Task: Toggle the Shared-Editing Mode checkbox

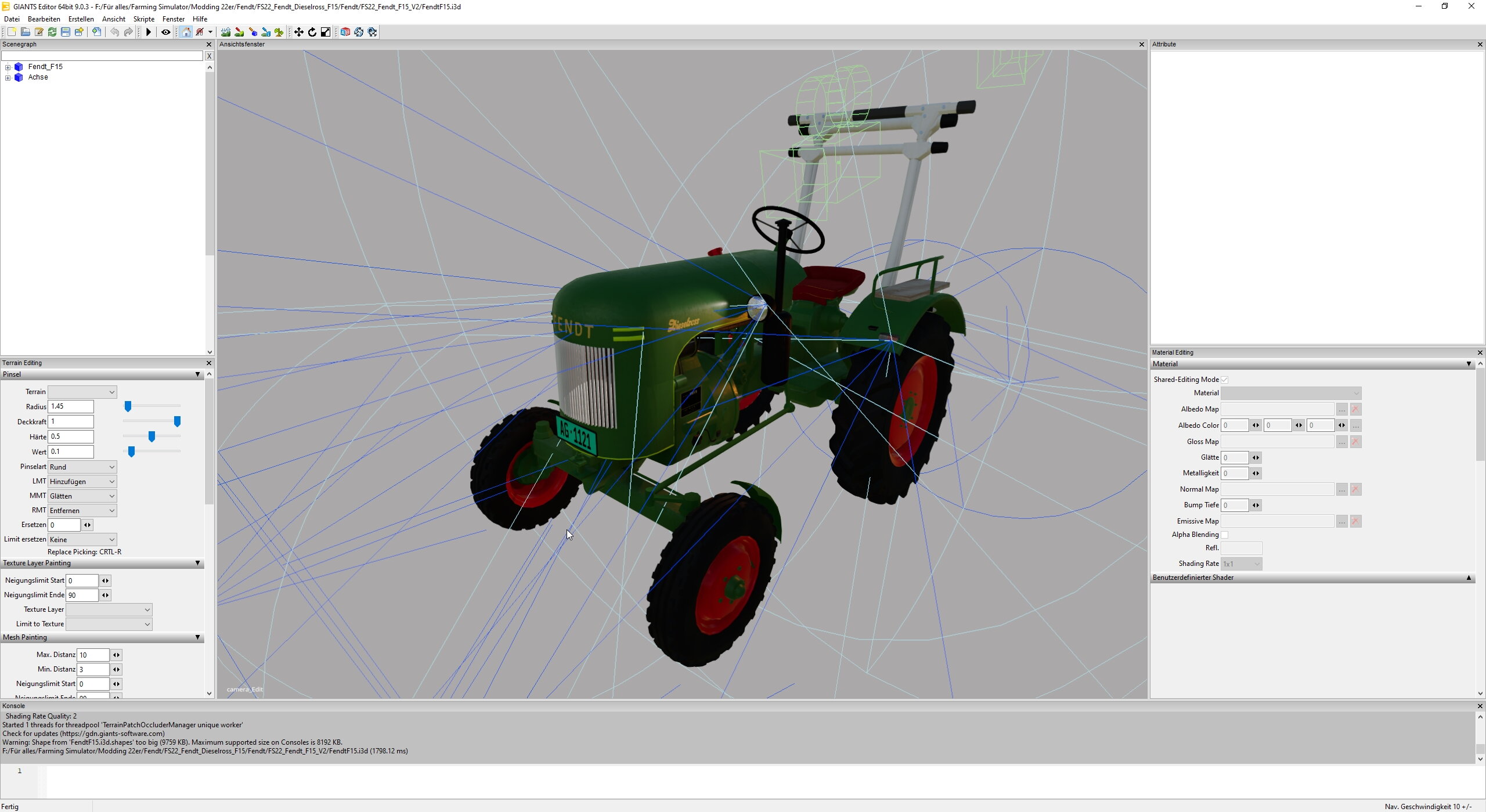Action: (1224, 380)
